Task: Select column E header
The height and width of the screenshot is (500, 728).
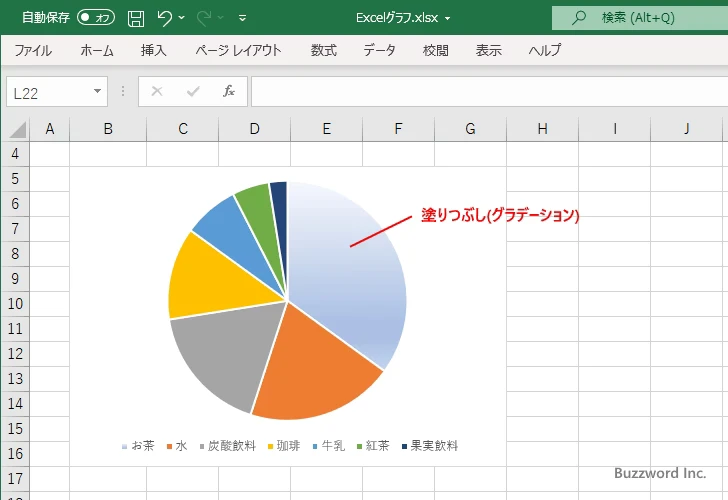Action: pos(326,129)
